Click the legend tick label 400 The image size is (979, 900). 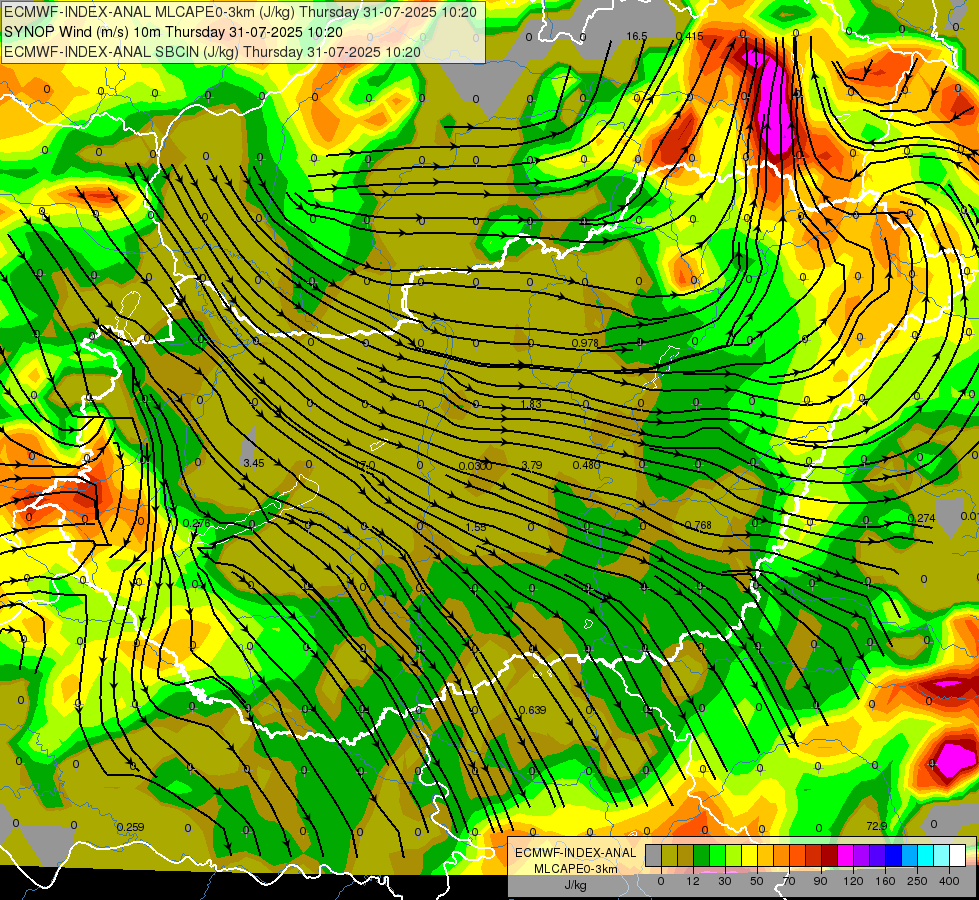[x=949, y=881]
